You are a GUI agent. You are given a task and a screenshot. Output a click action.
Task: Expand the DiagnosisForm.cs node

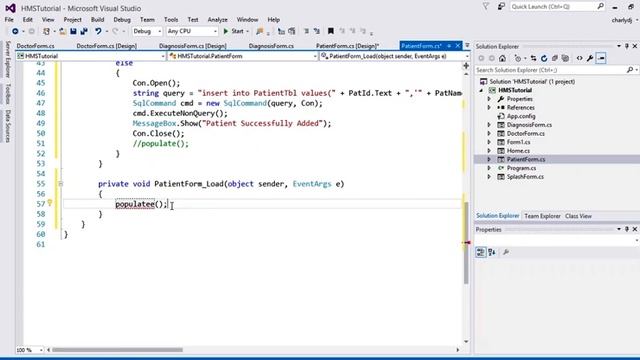coord(489,125)
